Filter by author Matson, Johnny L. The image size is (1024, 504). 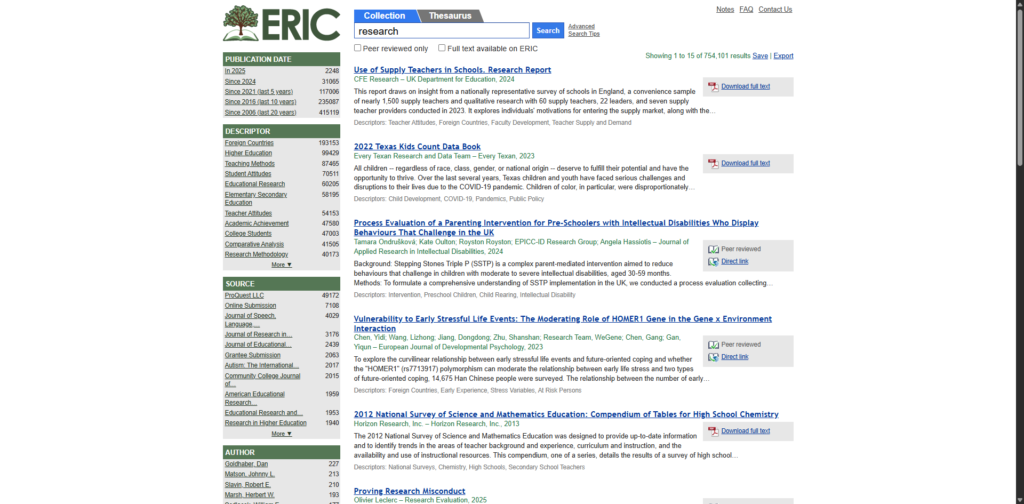click(x=250, y=475)
